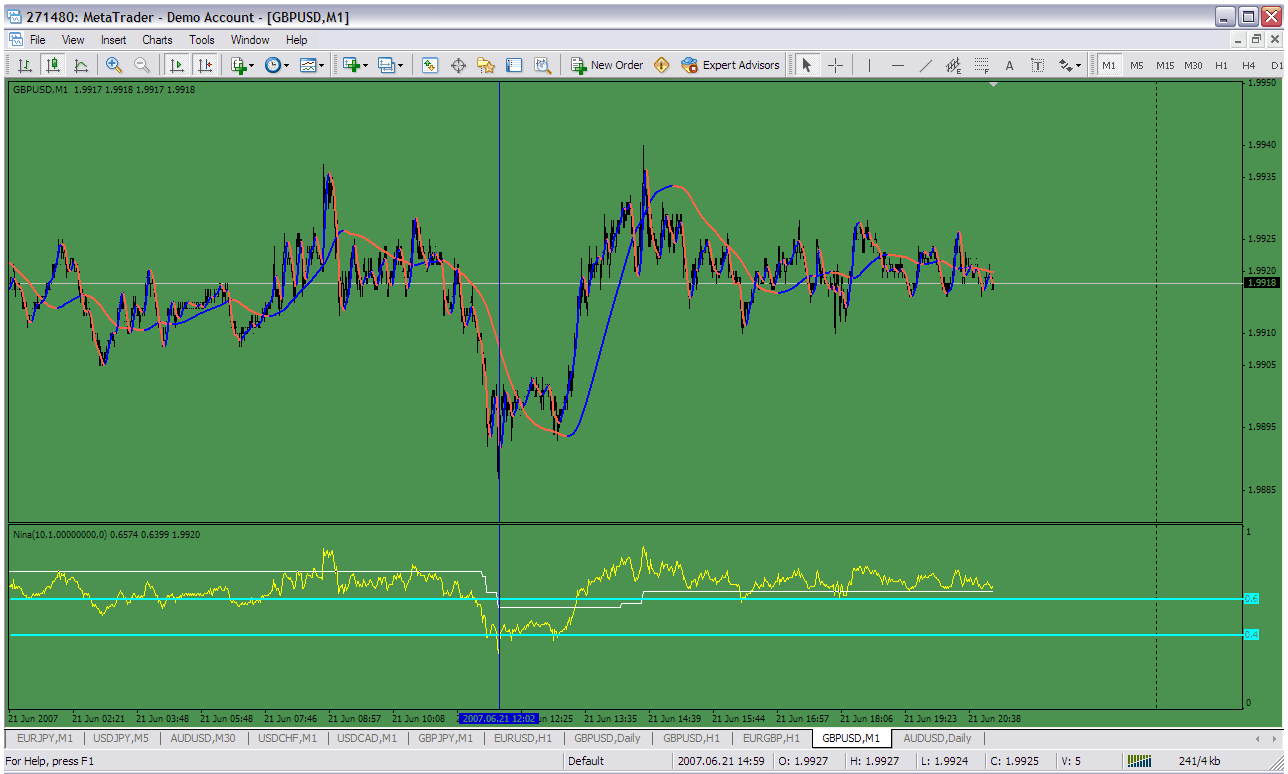1288x774 pixels.
Task: Select the Text tool
Action: coord(1009,65)
